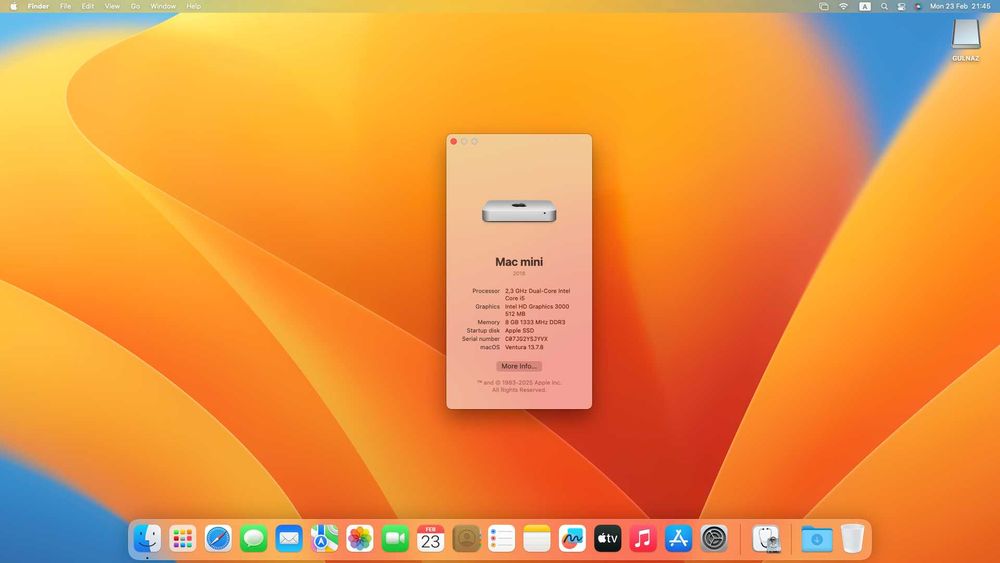
Task: Open Reminders app in the Dock
Action: (x=501, y=539)
